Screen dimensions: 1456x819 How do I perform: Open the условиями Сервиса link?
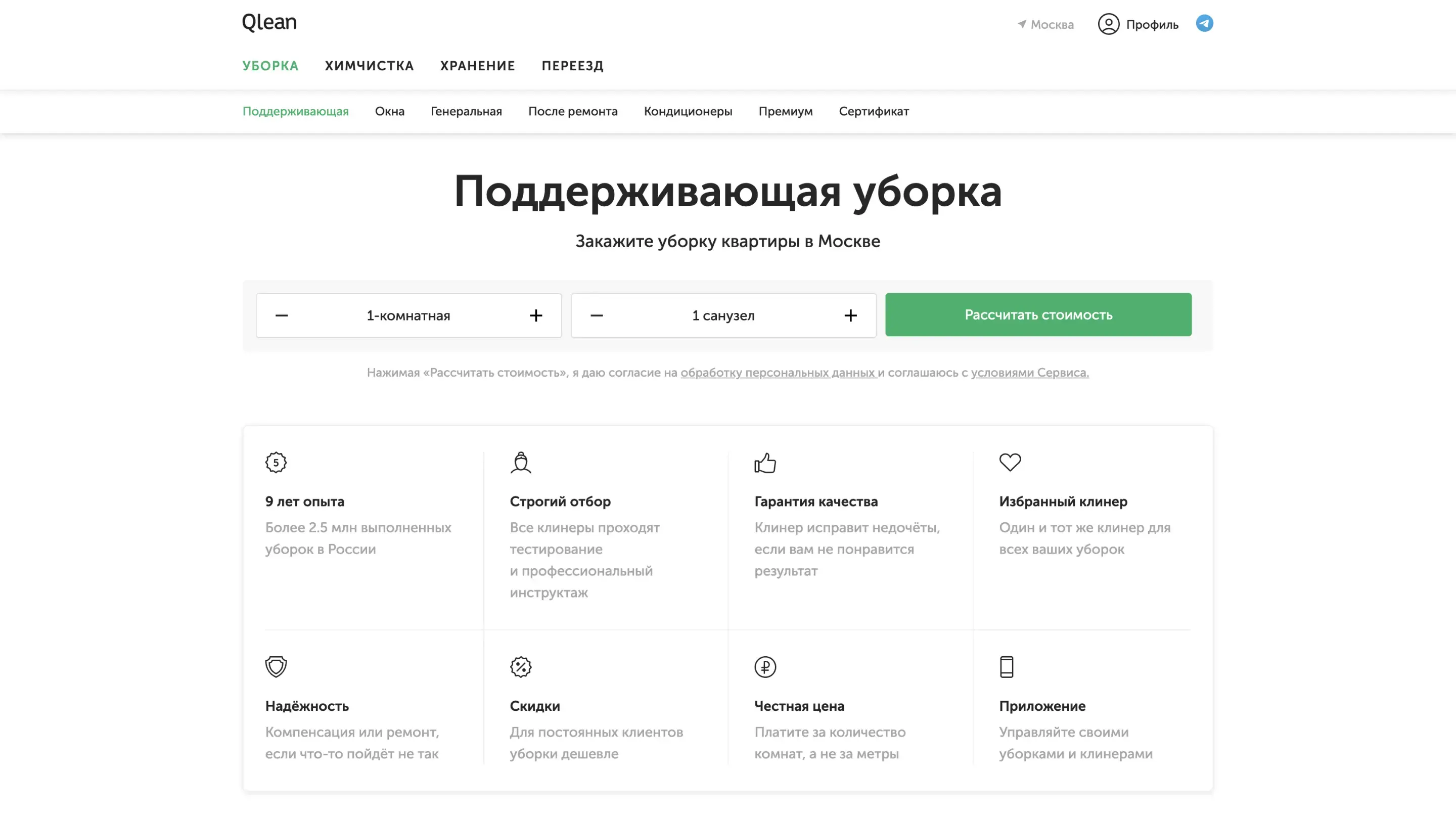(x=1029, y=373)
